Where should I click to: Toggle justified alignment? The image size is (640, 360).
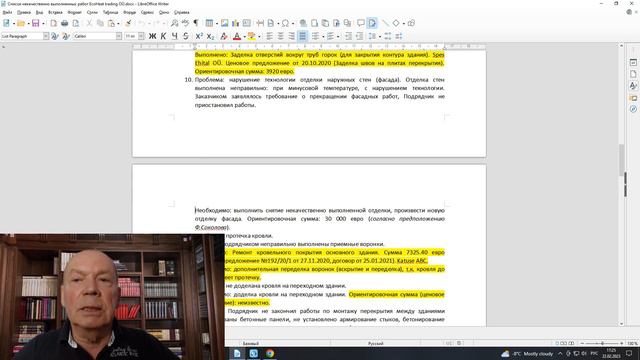(302, 36)
